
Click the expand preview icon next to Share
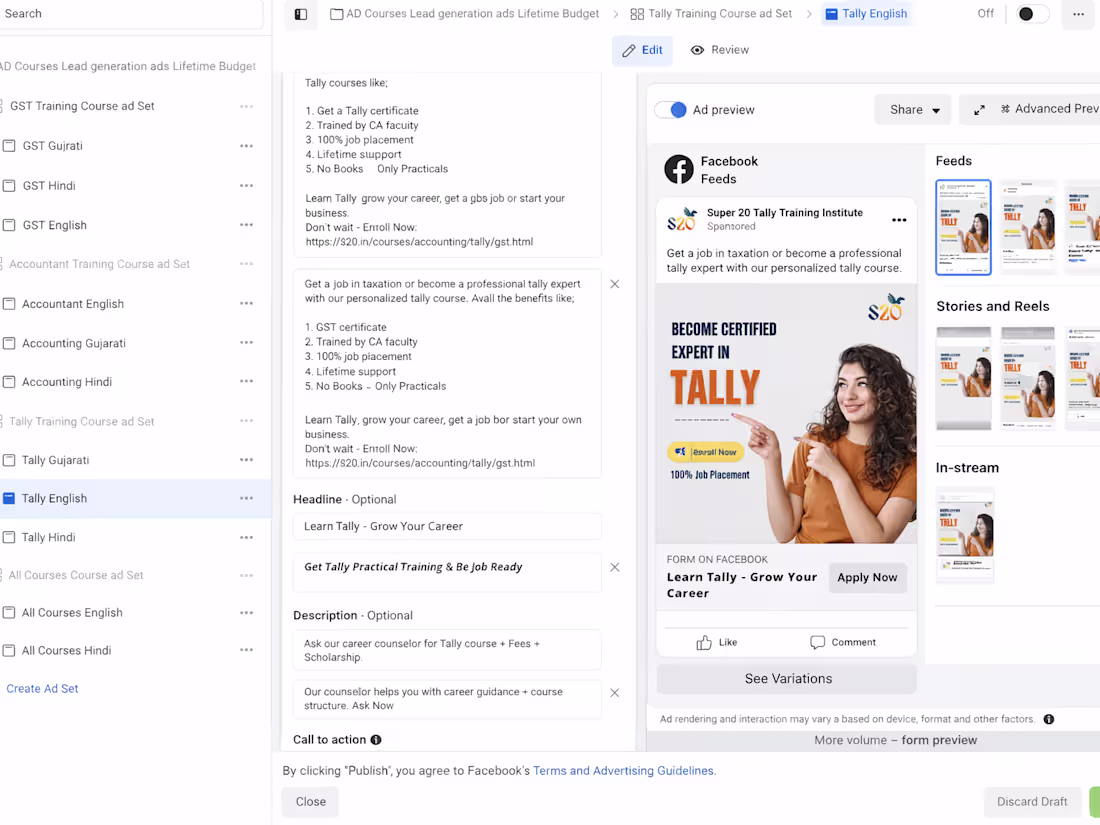pyautogui.click(x=979, y=109)
